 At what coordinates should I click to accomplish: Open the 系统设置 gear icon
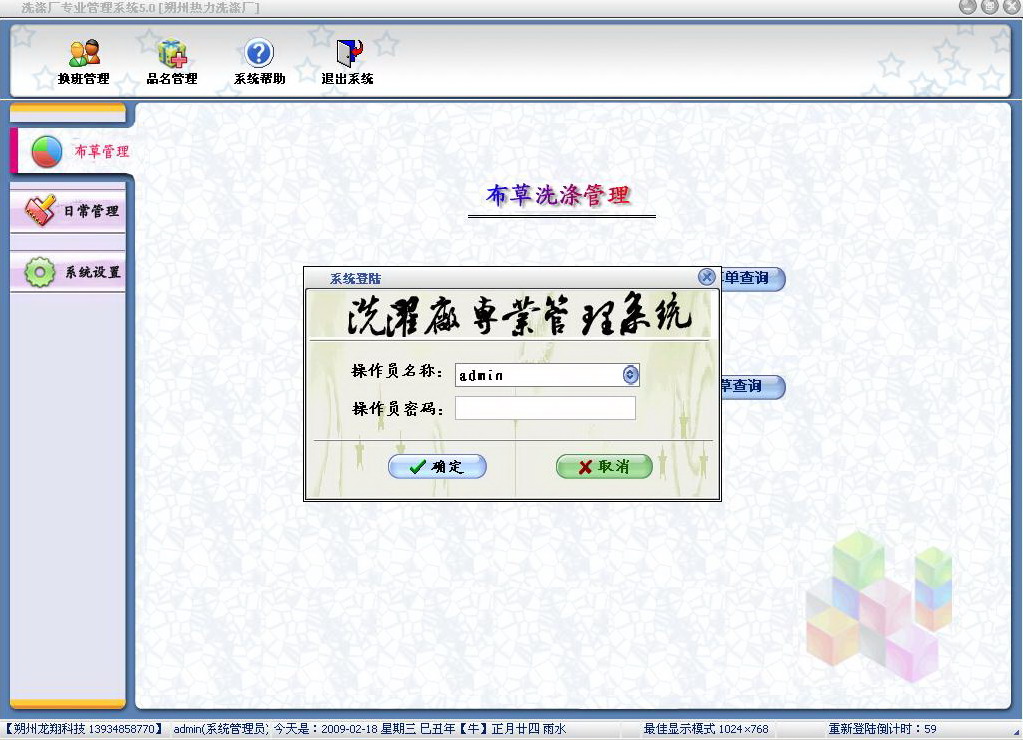[40, 272]
